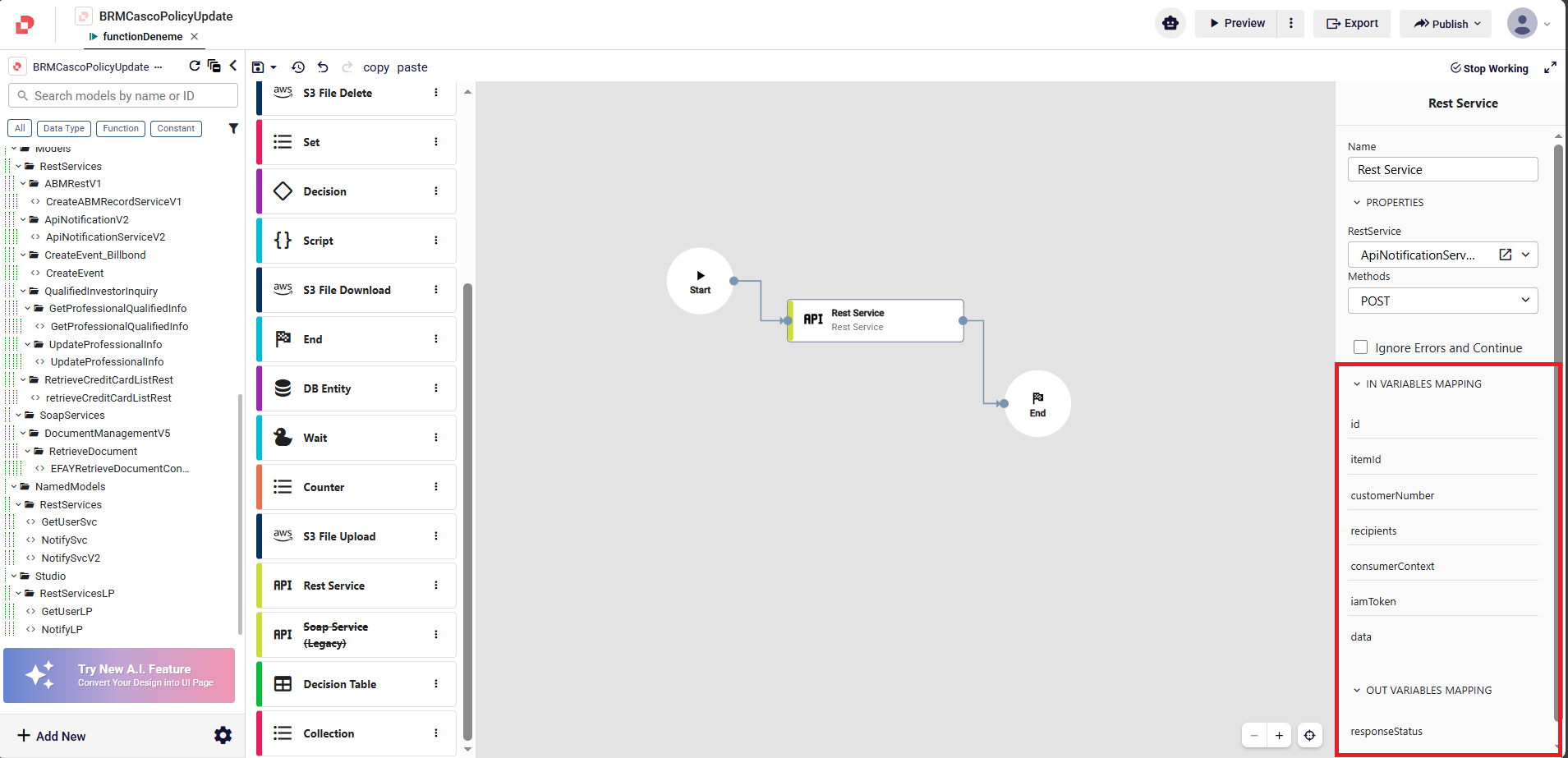Viewport: 1568px width, 758px height.
Task: Select the Decision Table palette item
Action: coord(356,684)
